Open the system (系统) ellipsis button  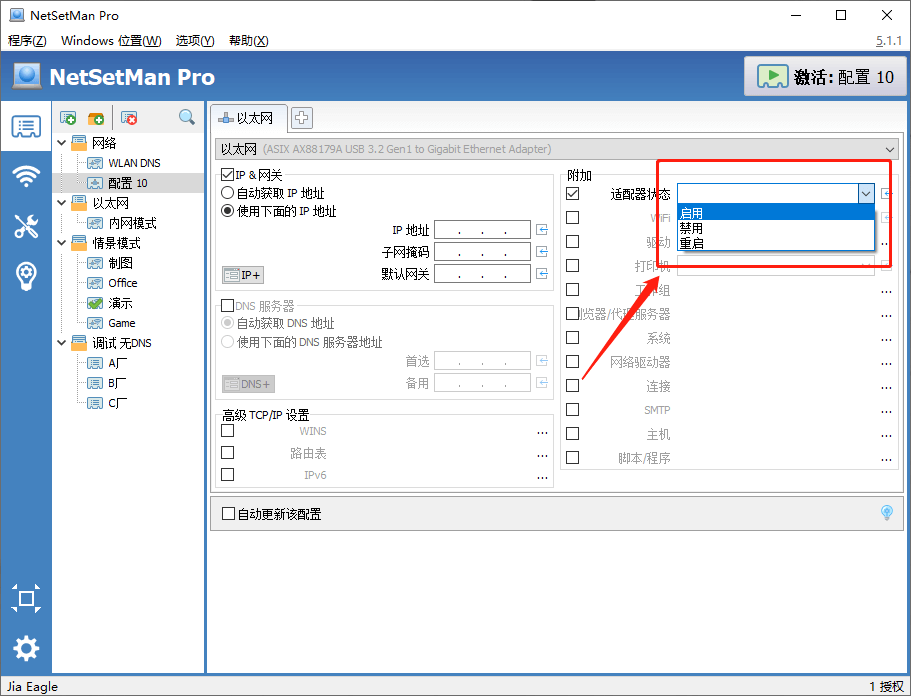pyautogui.click(x=886, y=339)
